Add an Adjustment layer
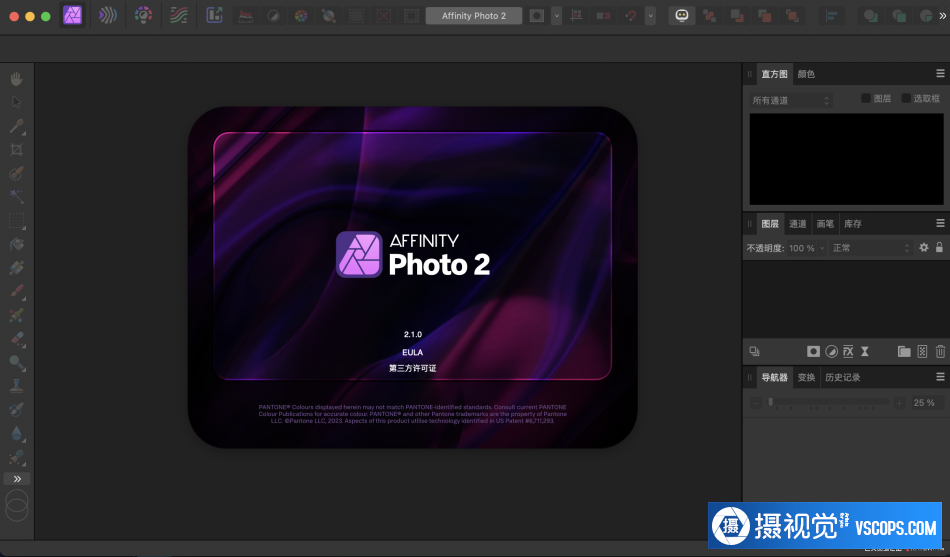Image resolution: width=950 pixels, height=557 pixels. 832,351
